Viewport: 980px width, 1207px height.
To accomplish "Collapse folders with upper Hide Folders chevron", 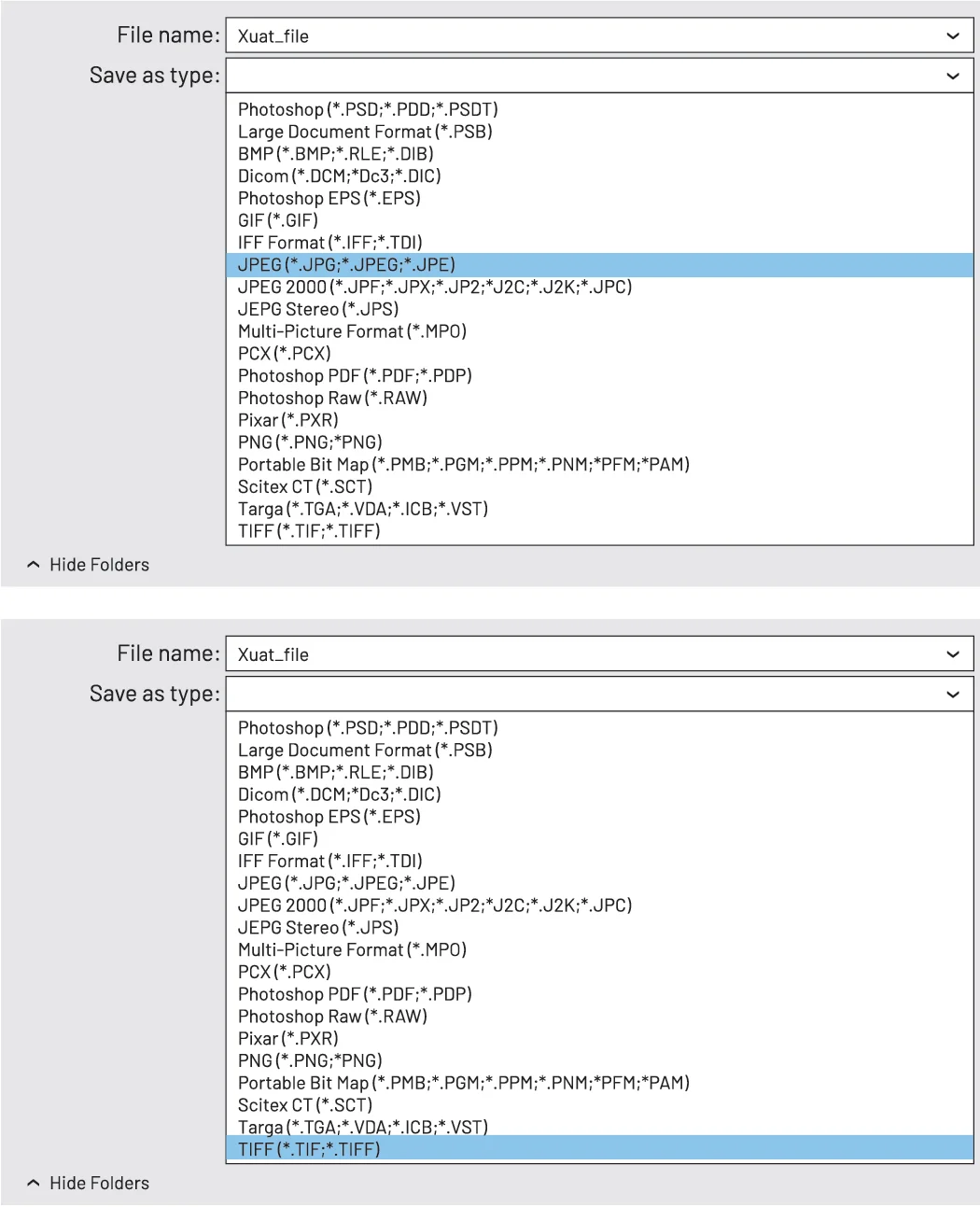I will tap(34, 565).
